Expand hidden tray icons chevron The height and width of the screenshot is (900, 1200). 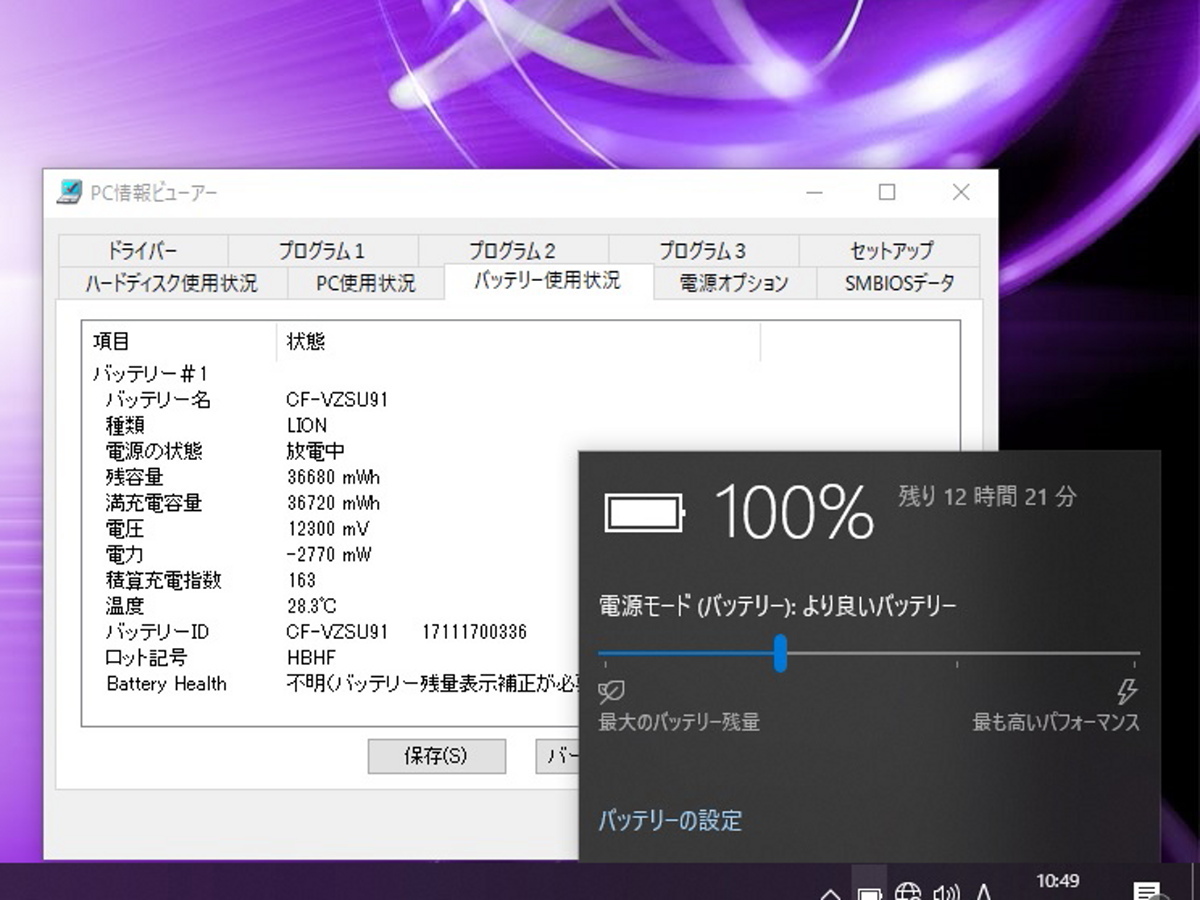click(830, 892)
